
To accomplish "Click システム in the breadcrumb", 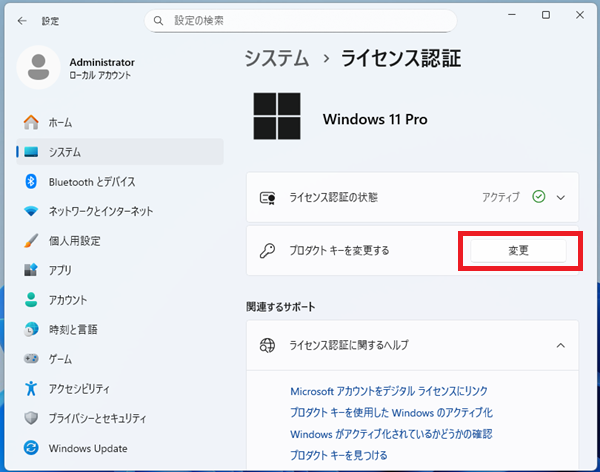I will [276, 59].
